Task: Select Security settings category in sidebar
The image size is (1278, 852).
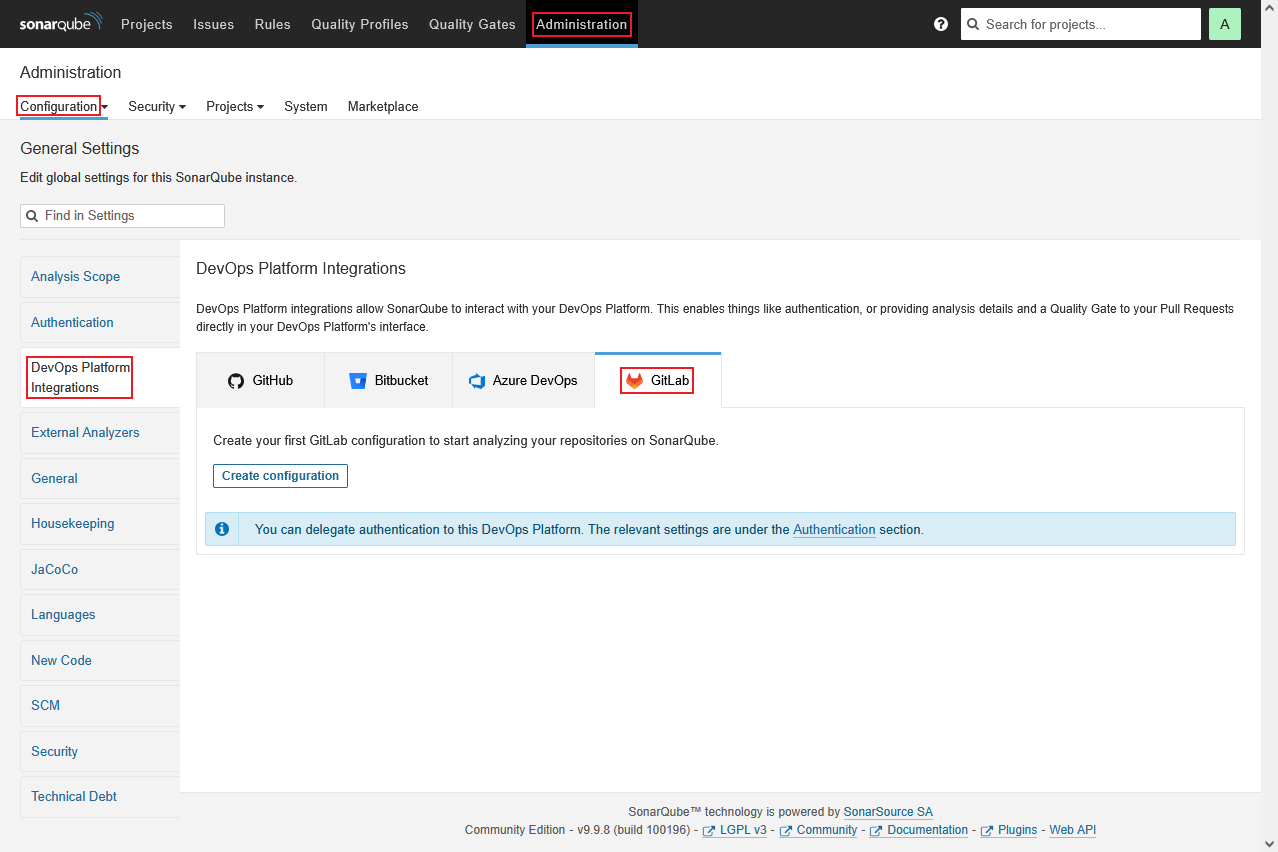Action: point(100,751)
